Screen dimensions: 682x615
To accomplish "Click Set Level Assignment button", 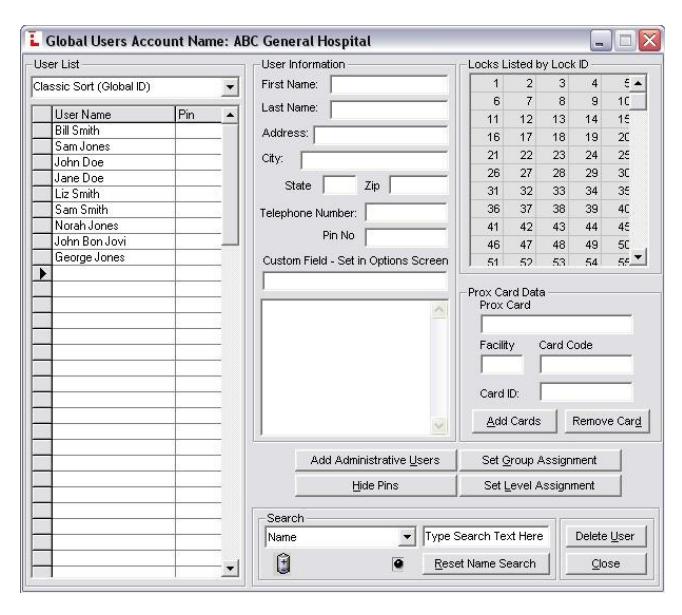I will [x=539, y=485].
